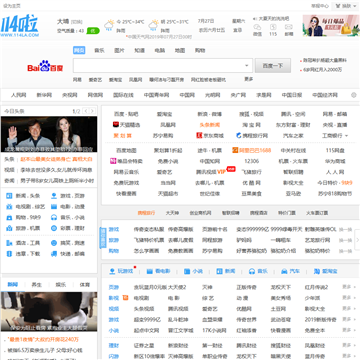This screenshot has width=360, height=360.
Task: Open the 12306 link
Action: click(x=251, y=161)
